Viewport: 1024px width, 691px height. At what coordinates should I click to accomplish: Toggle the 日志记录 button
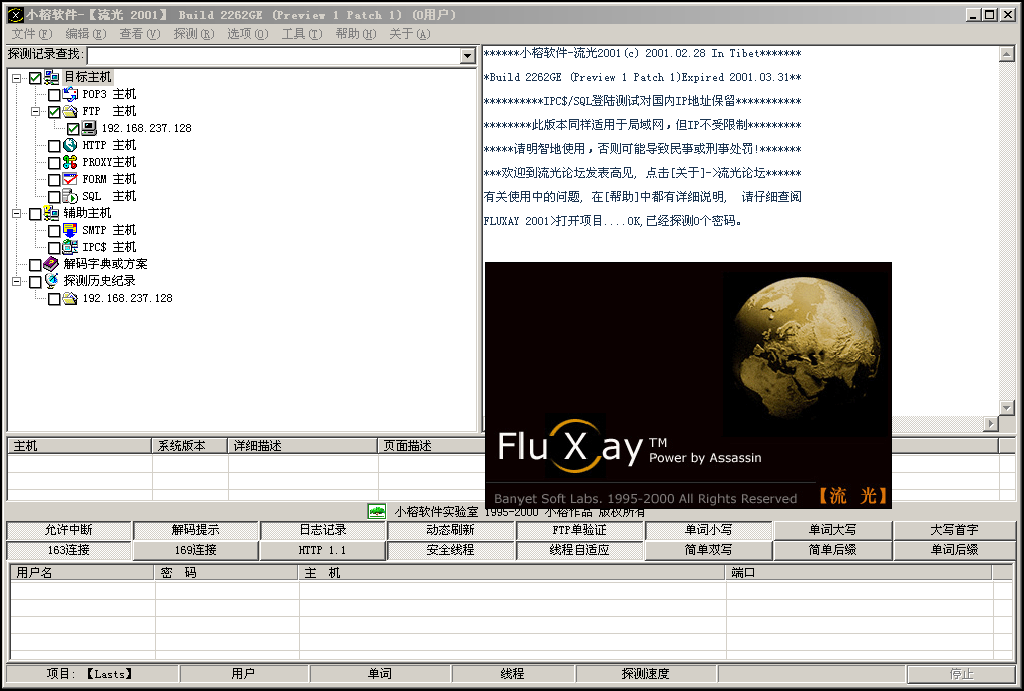pos(323,530)
